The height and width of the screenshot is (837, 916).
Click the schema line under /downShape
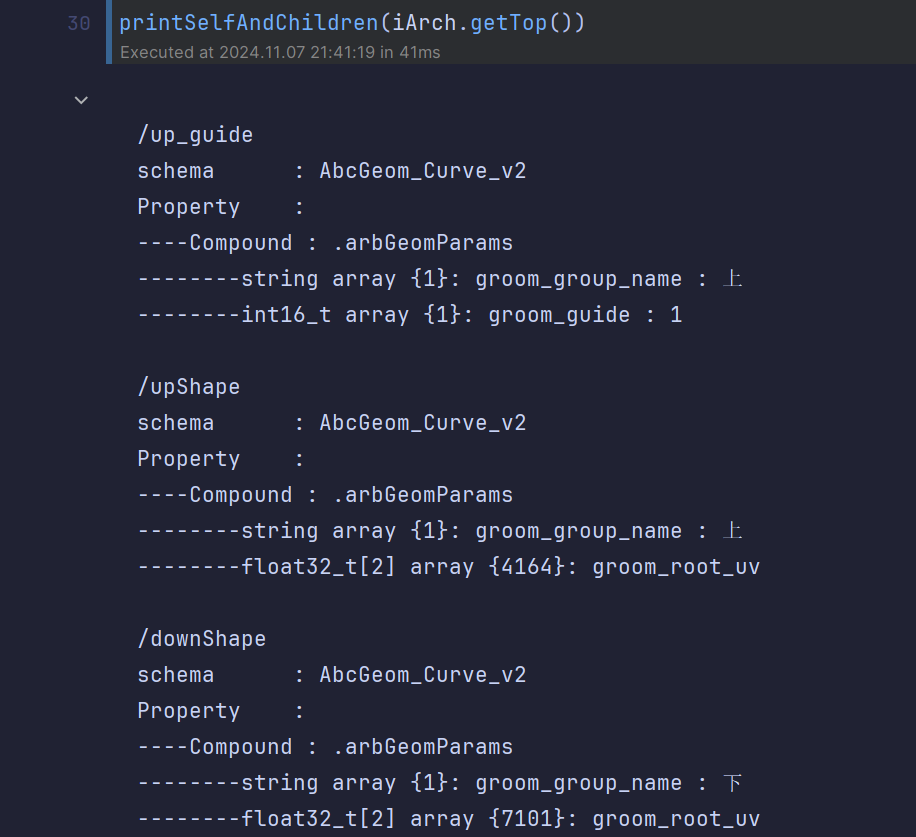point(331,675)
